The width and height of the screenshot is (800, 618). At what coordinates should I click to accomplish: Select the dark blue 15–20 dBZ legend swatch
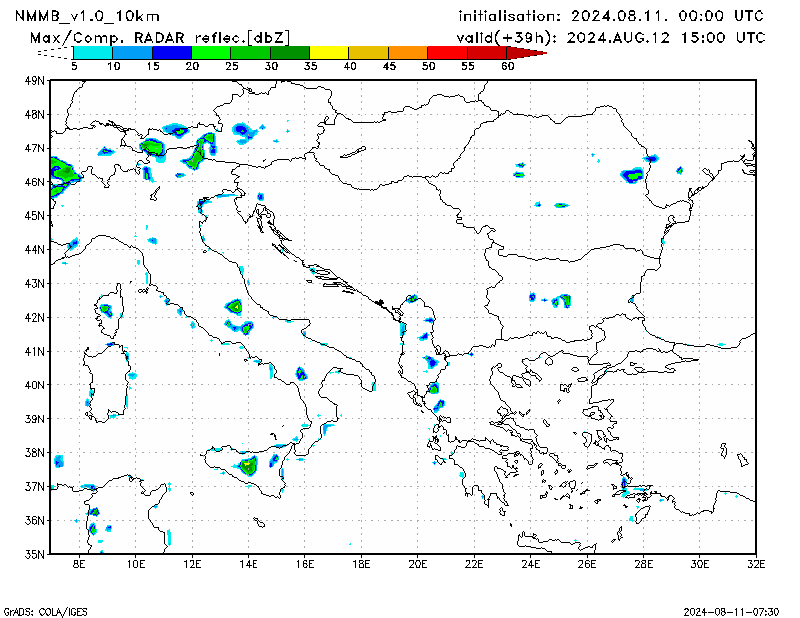[171, 51]
